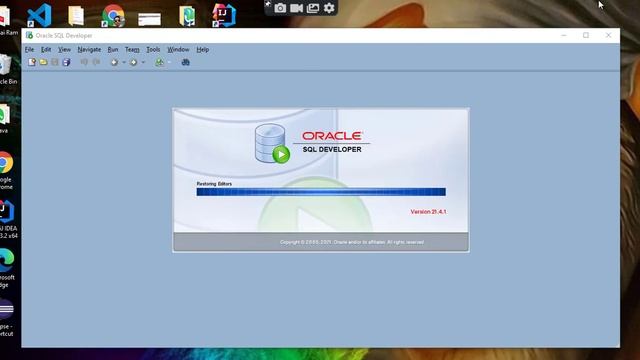The width and height of the screenshot is (640, 360).
Task: Open the Forward history dropdown arrow
Action: point(143,62)
